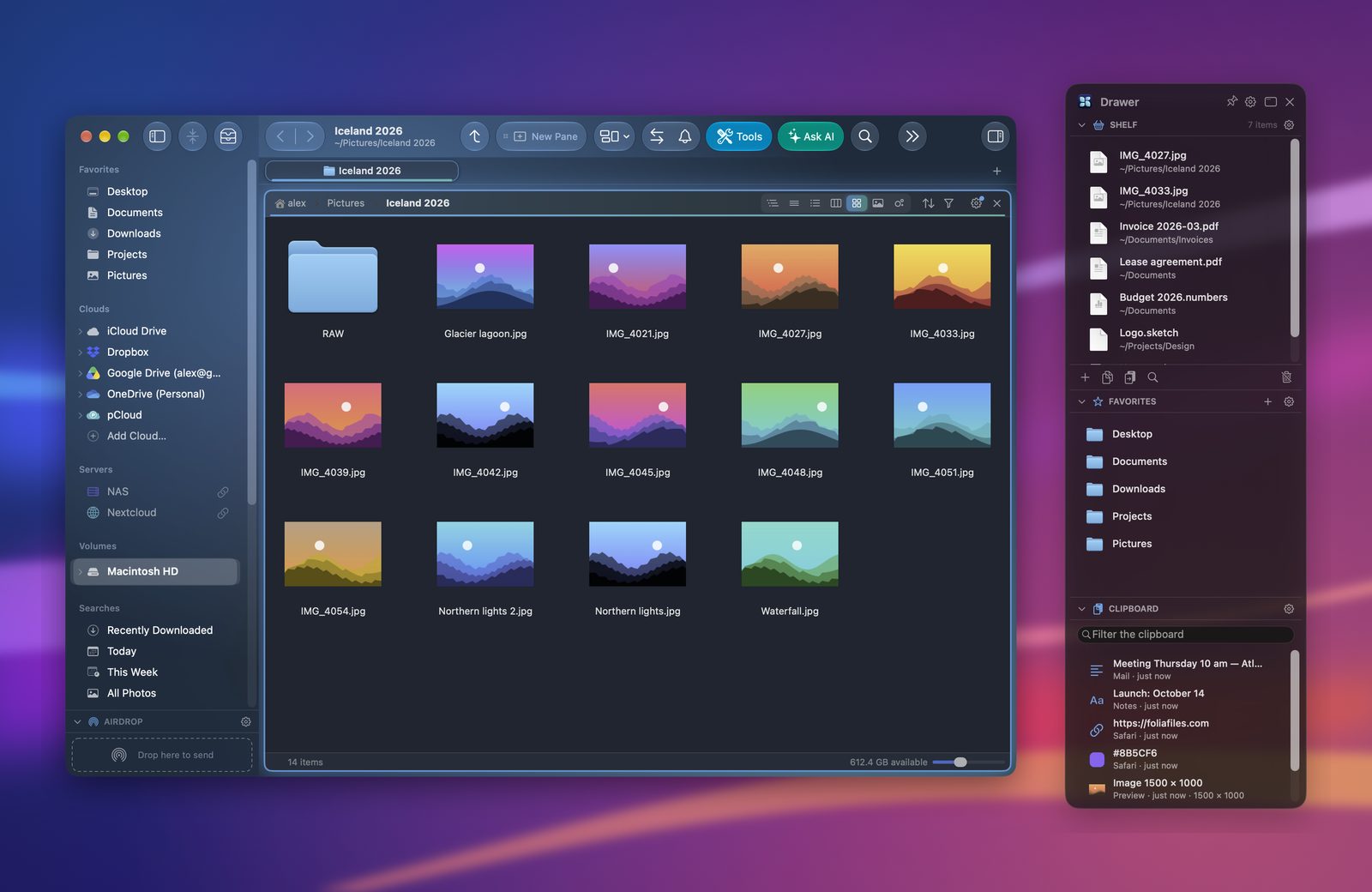The height and width of the screenshot is (892, 1372).
Task: Click the snowflake icon in the title bar
Action: [192, 136]
